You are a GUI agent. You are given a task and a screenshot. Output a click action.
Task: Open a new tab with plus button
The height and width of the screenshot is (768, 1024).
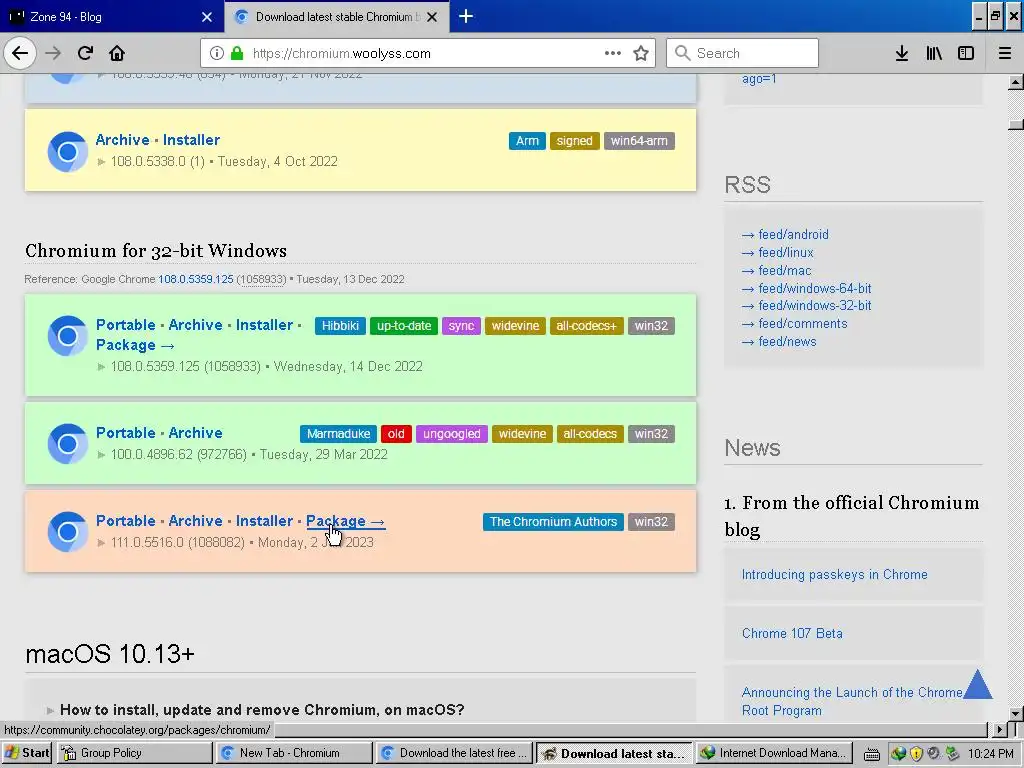point(466,16)
